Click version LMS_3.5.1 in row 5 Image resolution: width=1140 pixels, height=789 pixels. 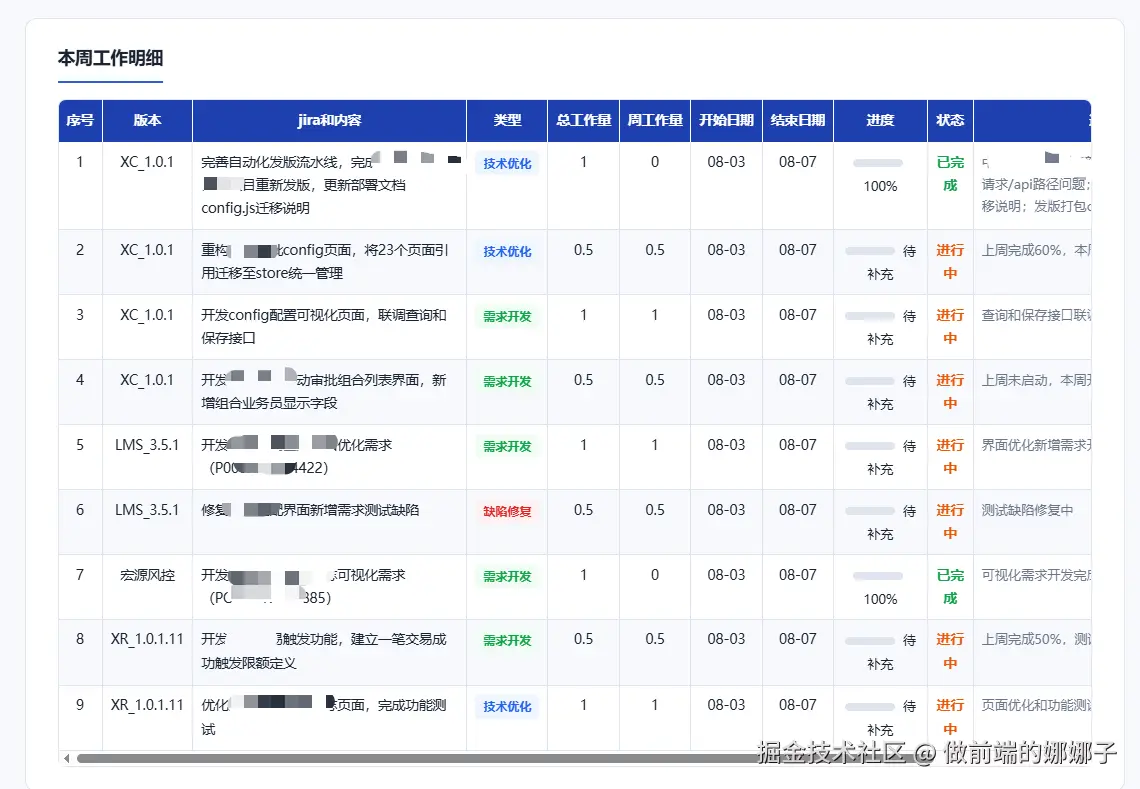147,444
